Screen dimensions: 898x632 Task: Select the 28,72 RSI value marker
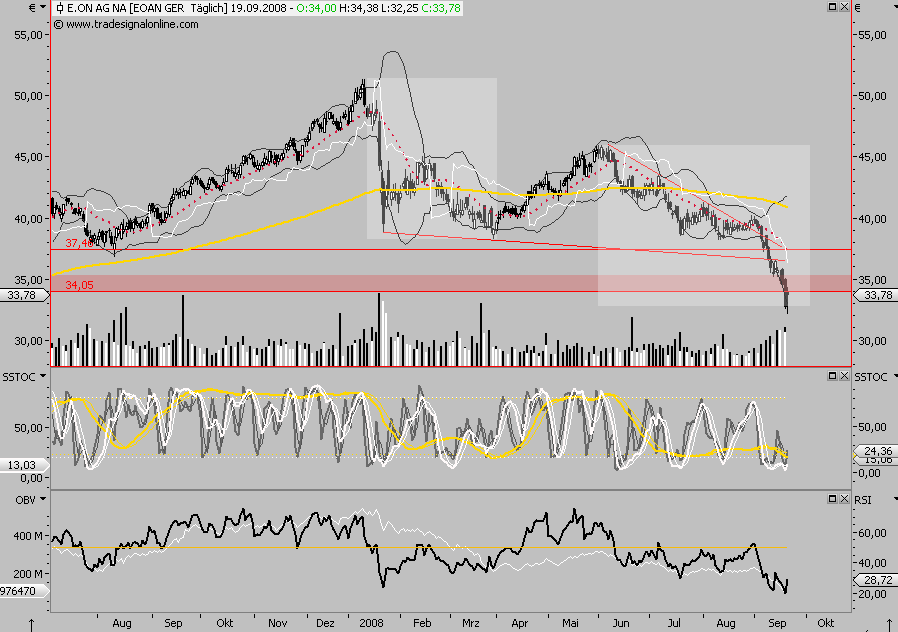click(x=876, y=580)
